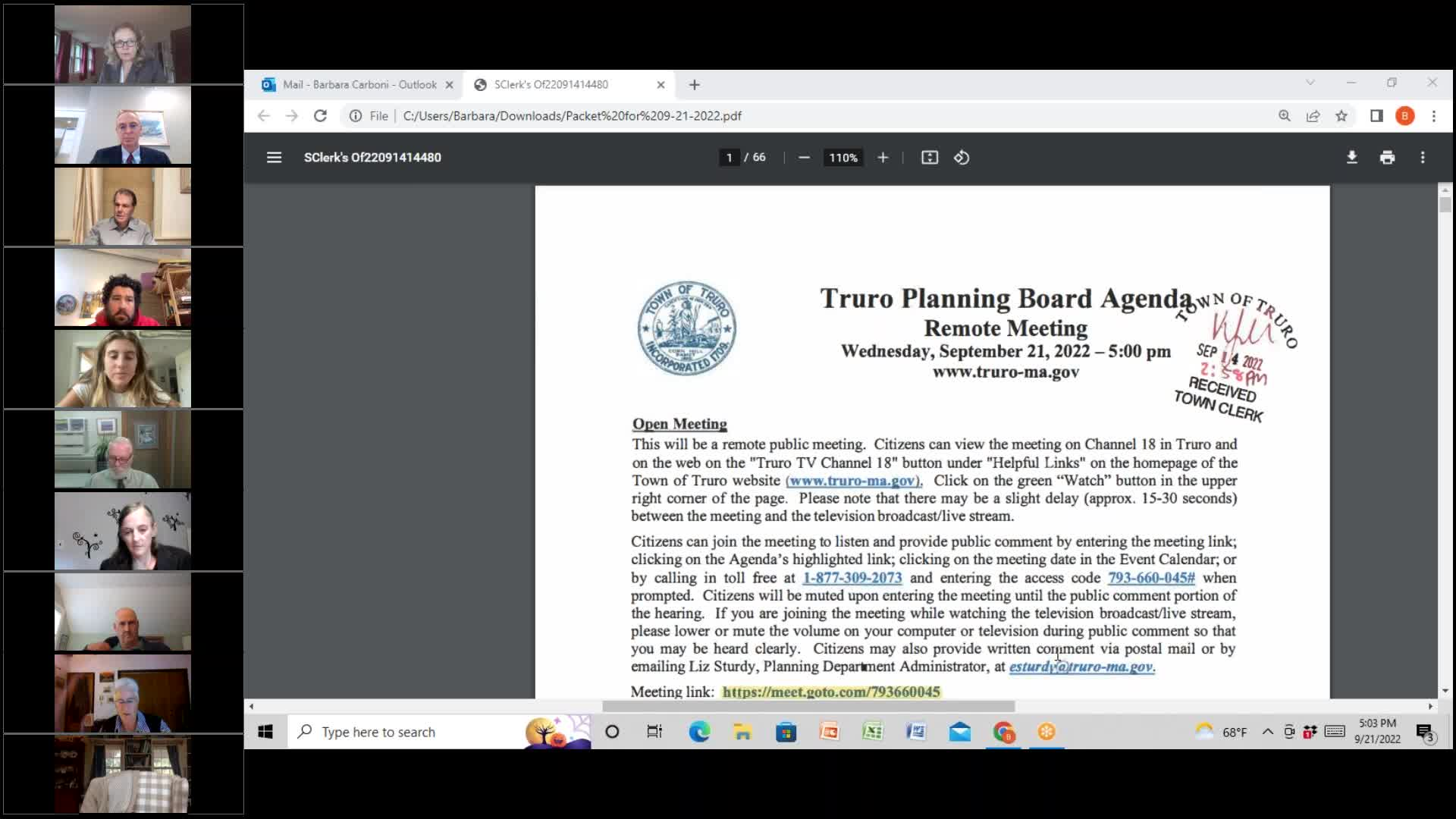The image size is (1456, 819).
Task: Reload the current browser page
Action: (x=321, y=115)
